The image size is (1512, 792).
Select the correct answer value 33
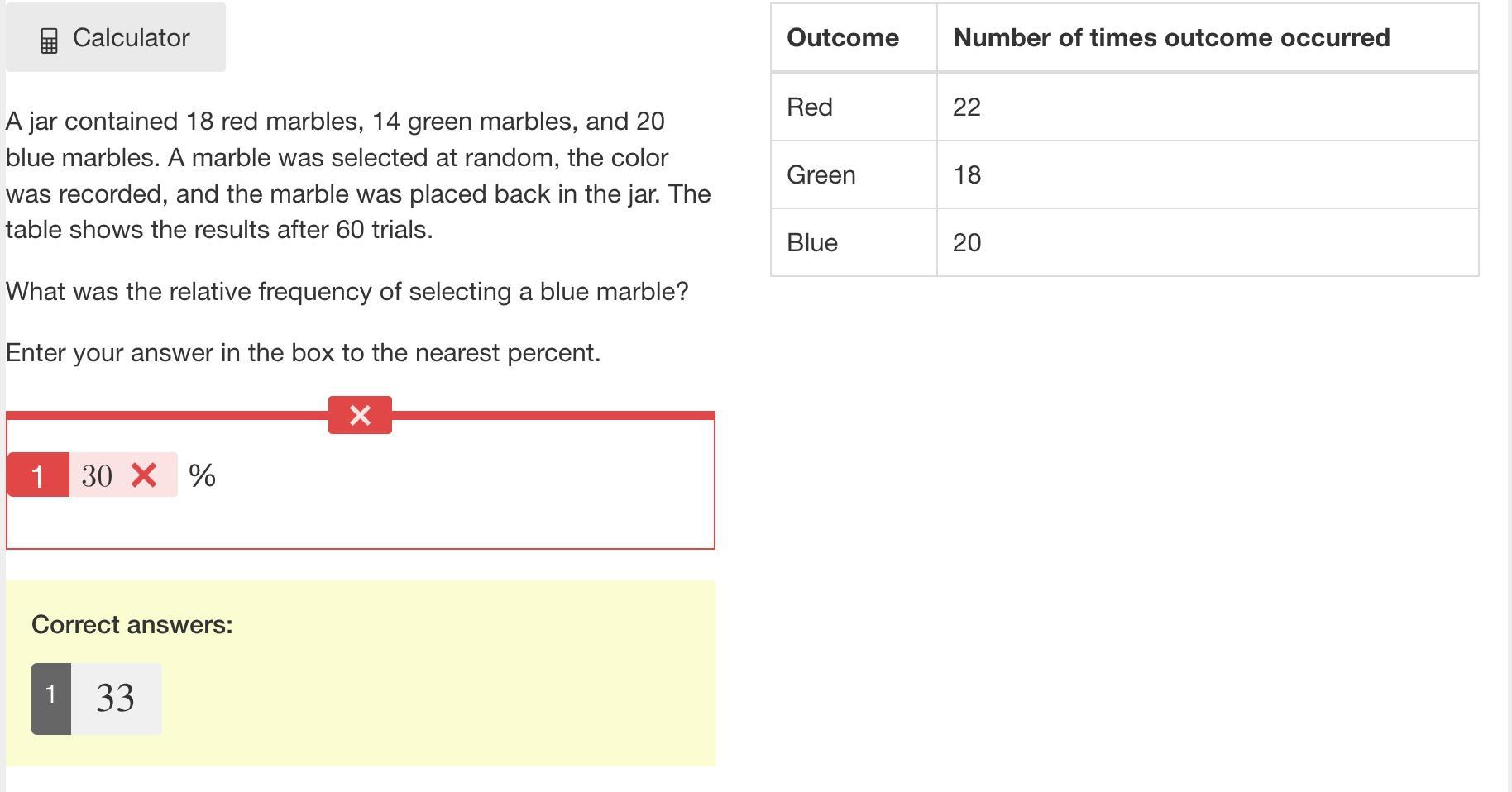tap(116, 698)
